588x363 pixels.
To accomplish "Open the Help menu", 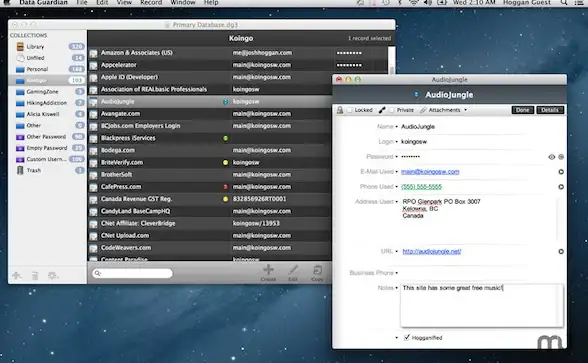I will pos(211,3).
